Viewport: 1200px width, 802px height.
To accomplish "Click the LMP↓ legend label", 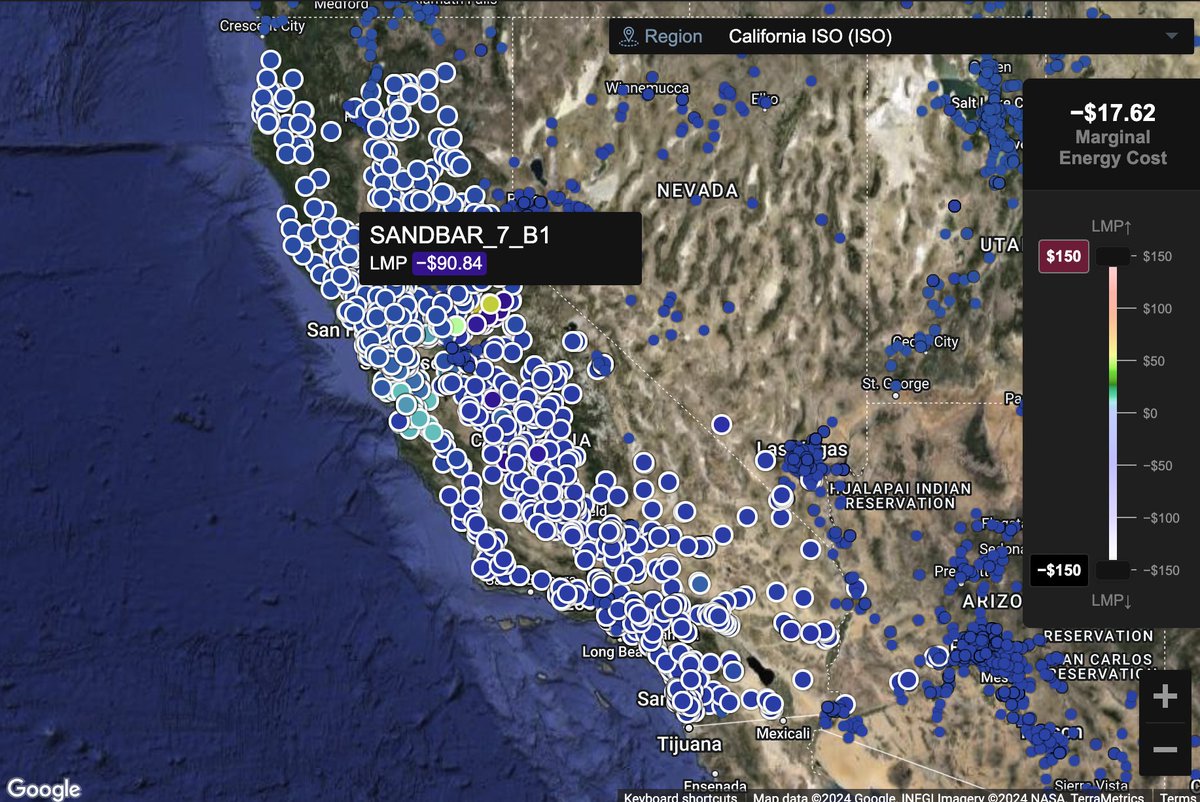I will click(x=1112, y=601).
